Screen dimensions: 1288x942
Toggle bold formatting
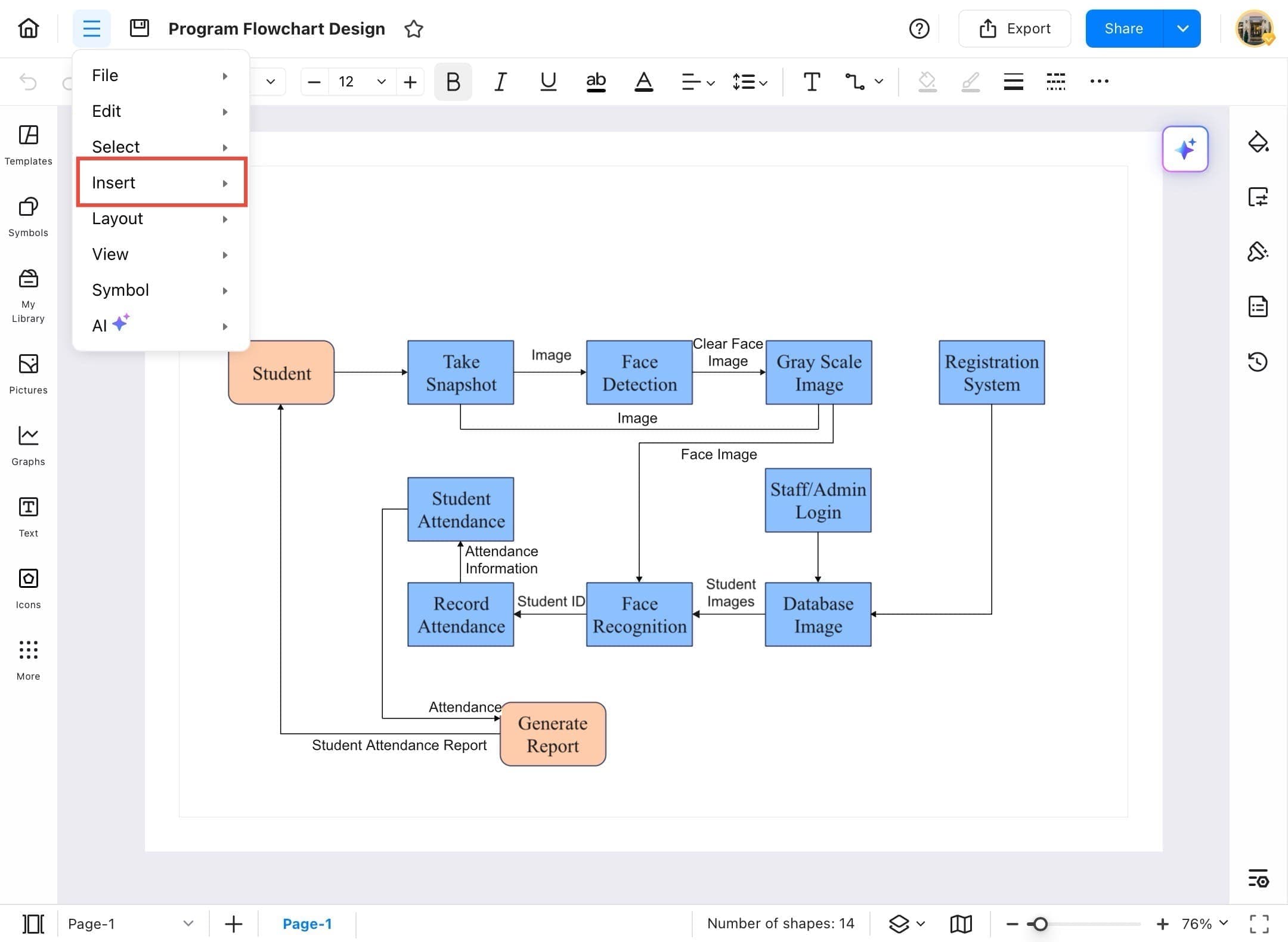click(453, 82)
